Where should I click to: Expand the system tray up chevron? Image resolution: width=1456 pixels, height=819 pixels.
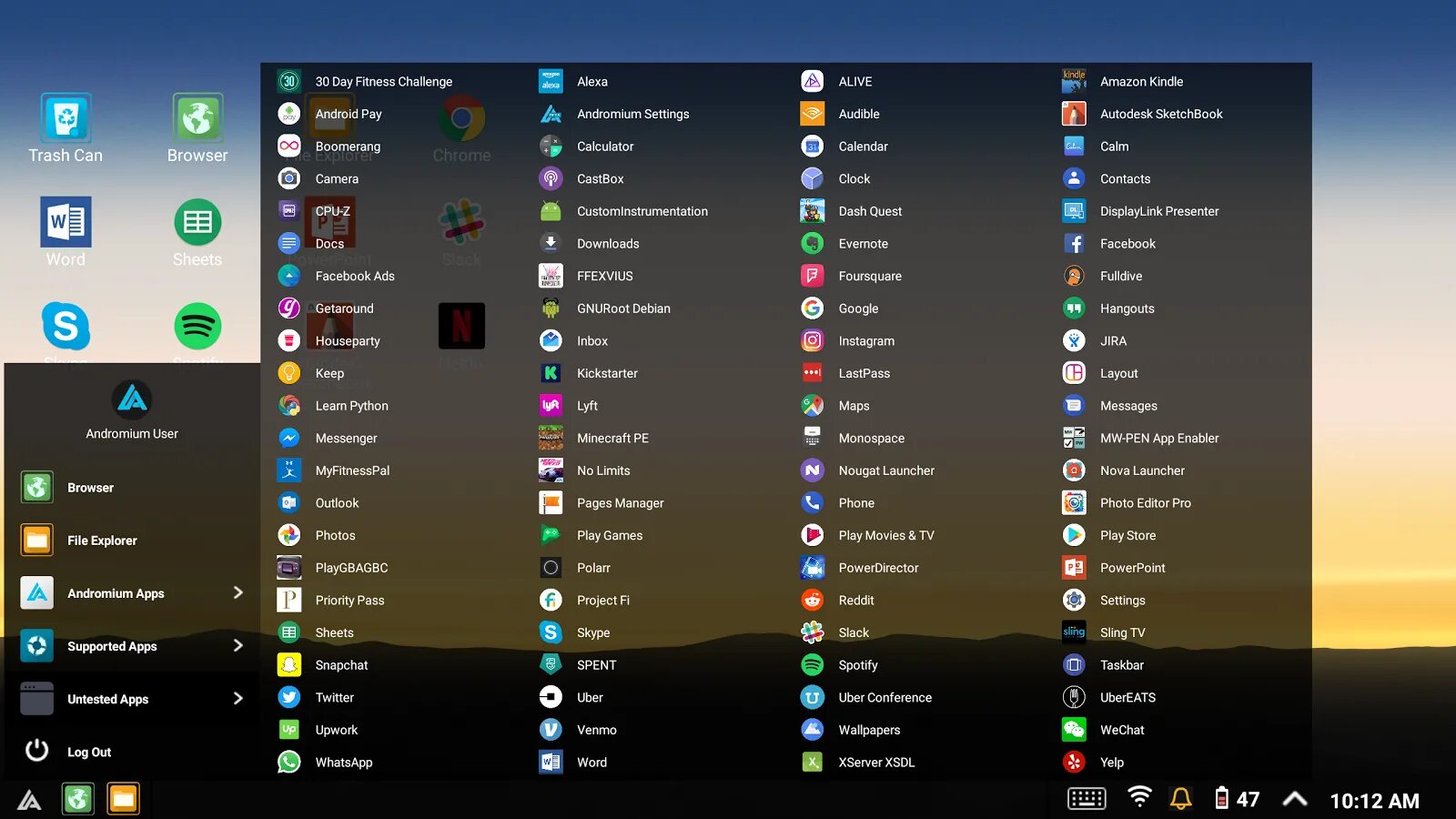[1295, 799]
